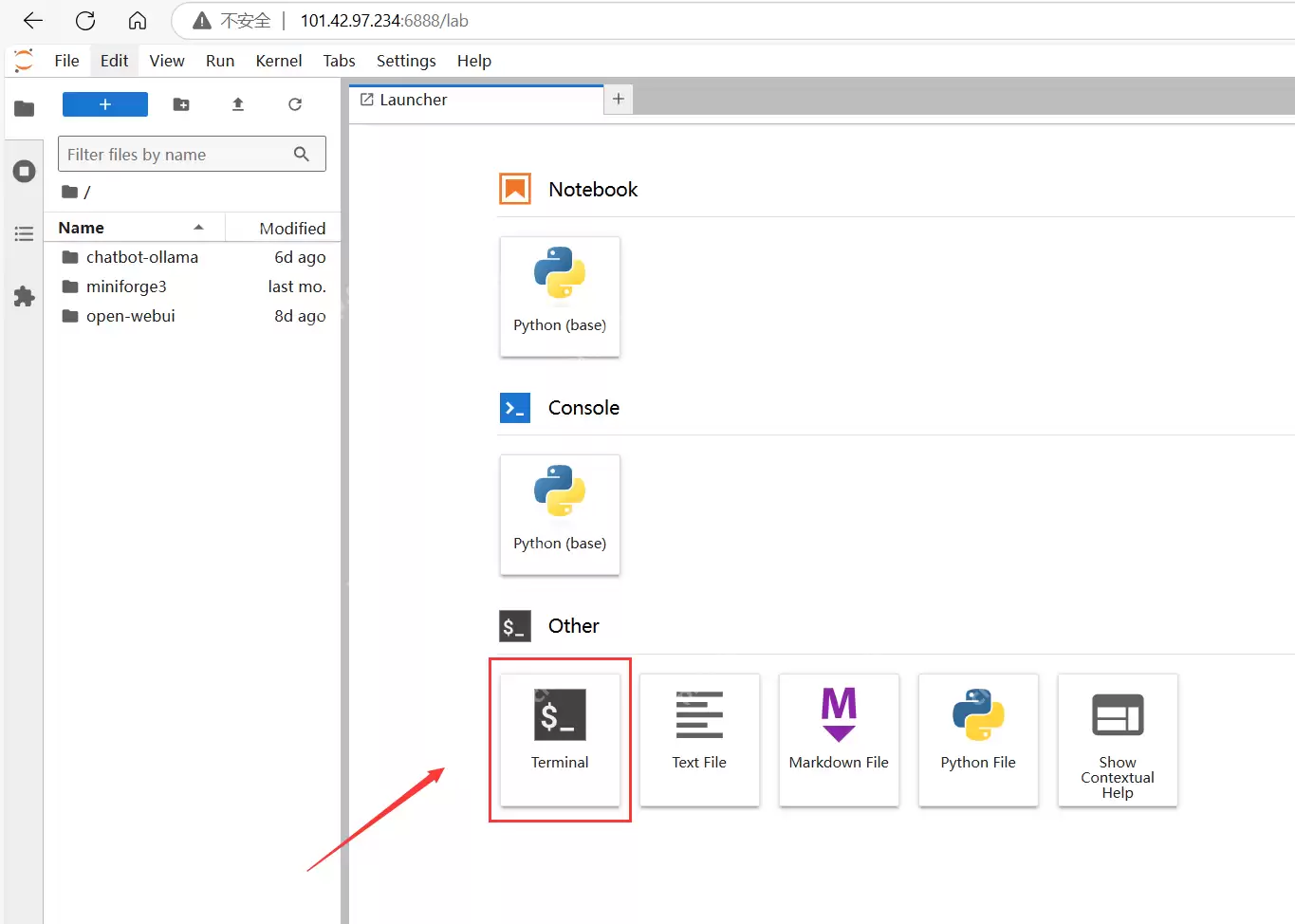Add a new tab next to Launcher

(x=619, y=100)
